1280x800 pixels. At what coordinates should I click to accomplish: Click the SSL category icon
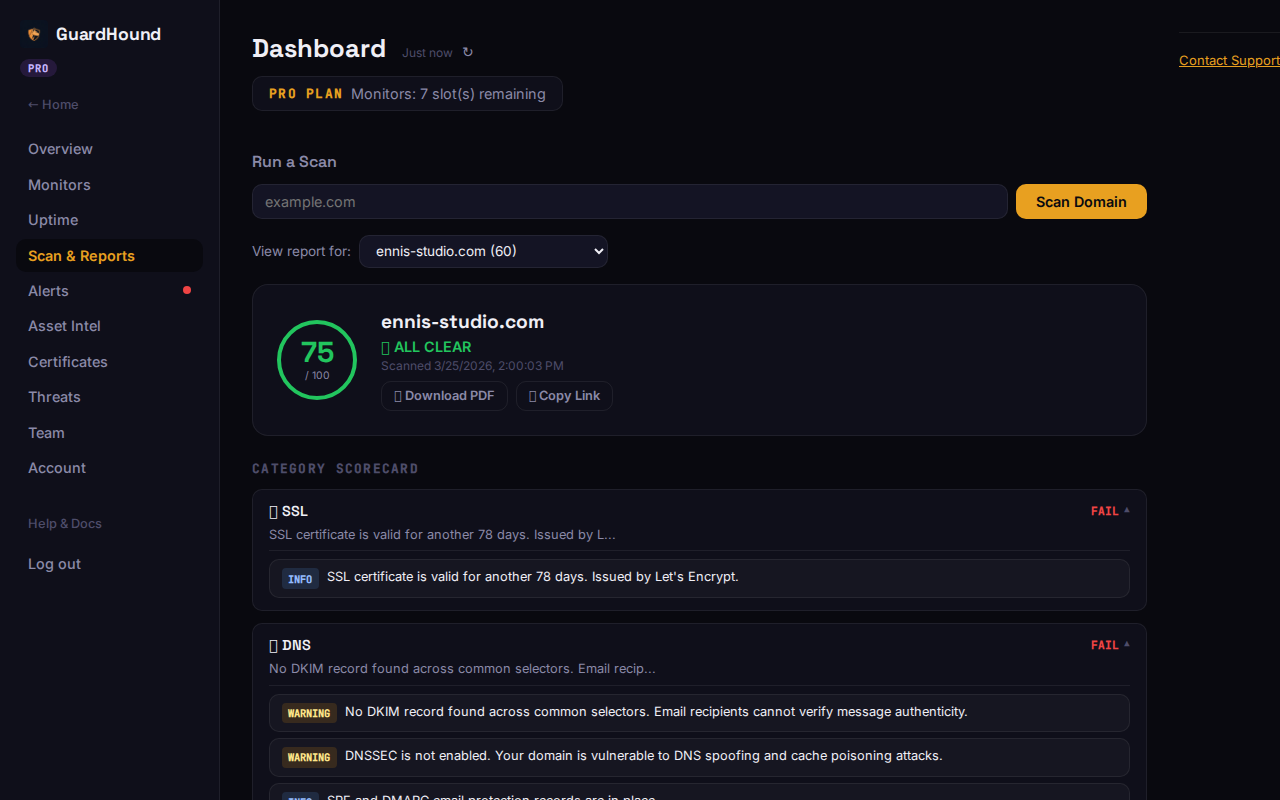click(x=273, y=511)
